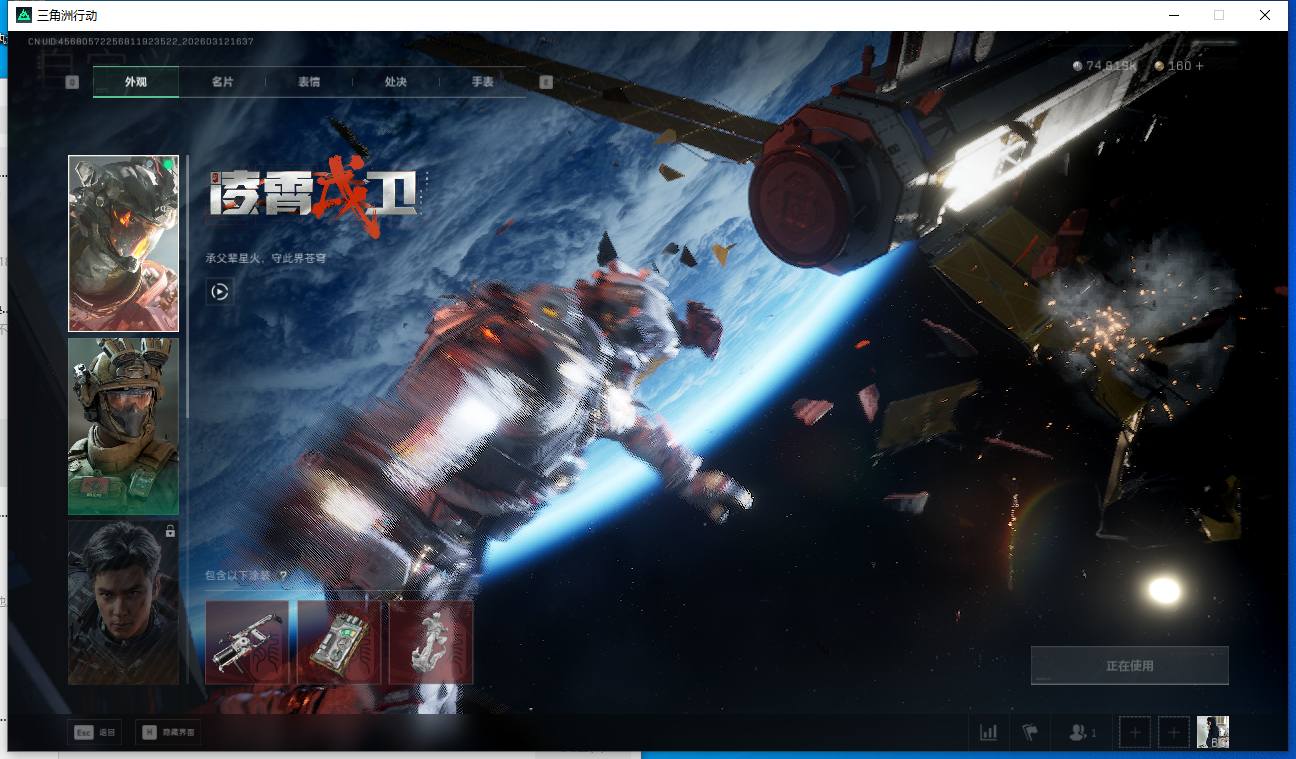View the weapon skin item in the bundle
1296x759 pixels.
pyautogui.click(x=247, y=642)
